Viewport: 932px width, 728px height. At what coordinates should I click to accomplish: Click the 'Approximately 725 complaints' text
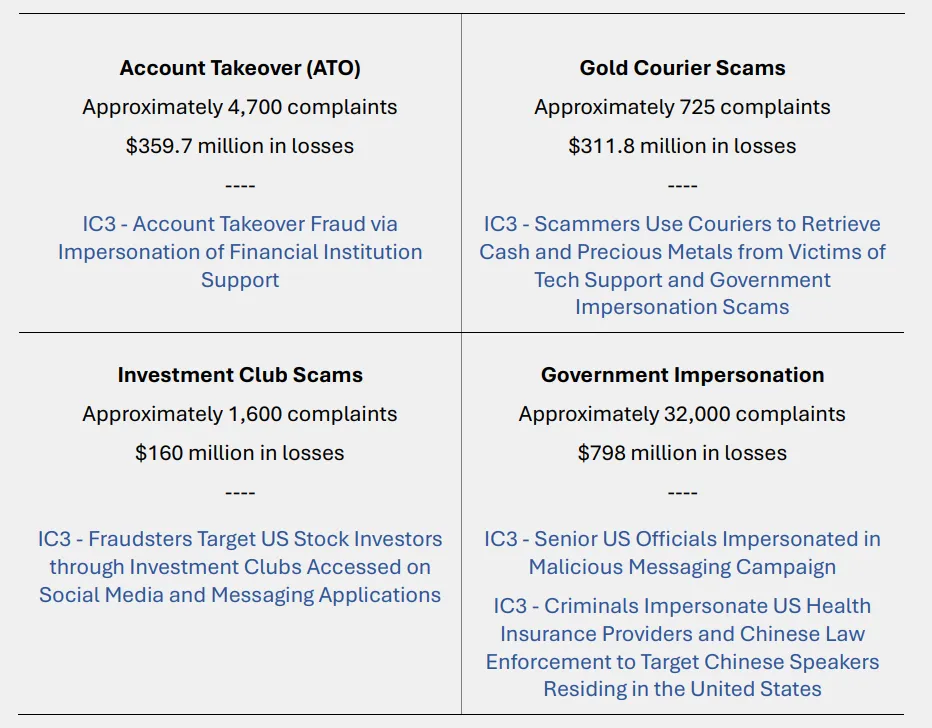tap(682, 107)
